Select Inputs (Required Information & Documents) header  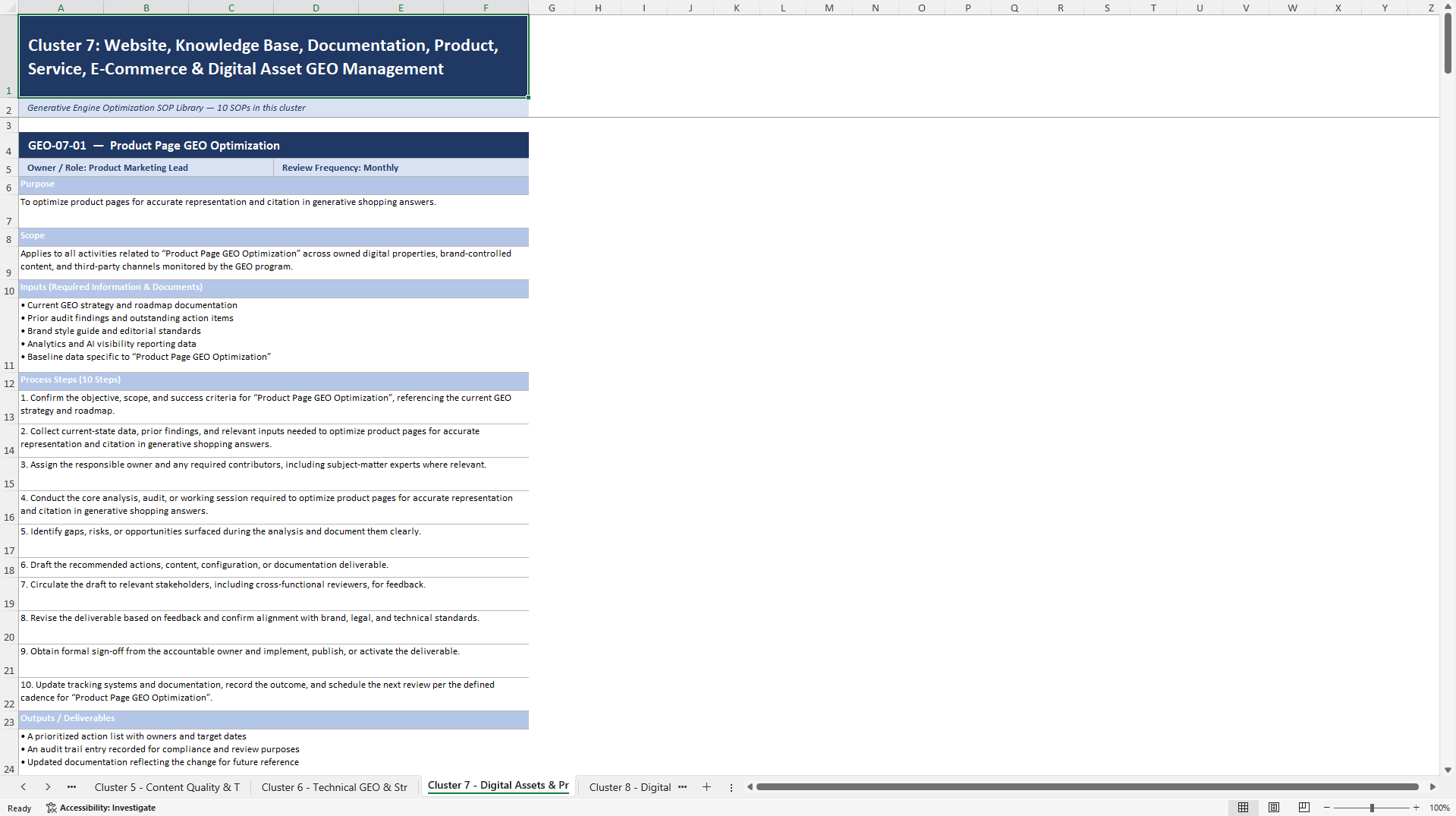tap(273, 288)
